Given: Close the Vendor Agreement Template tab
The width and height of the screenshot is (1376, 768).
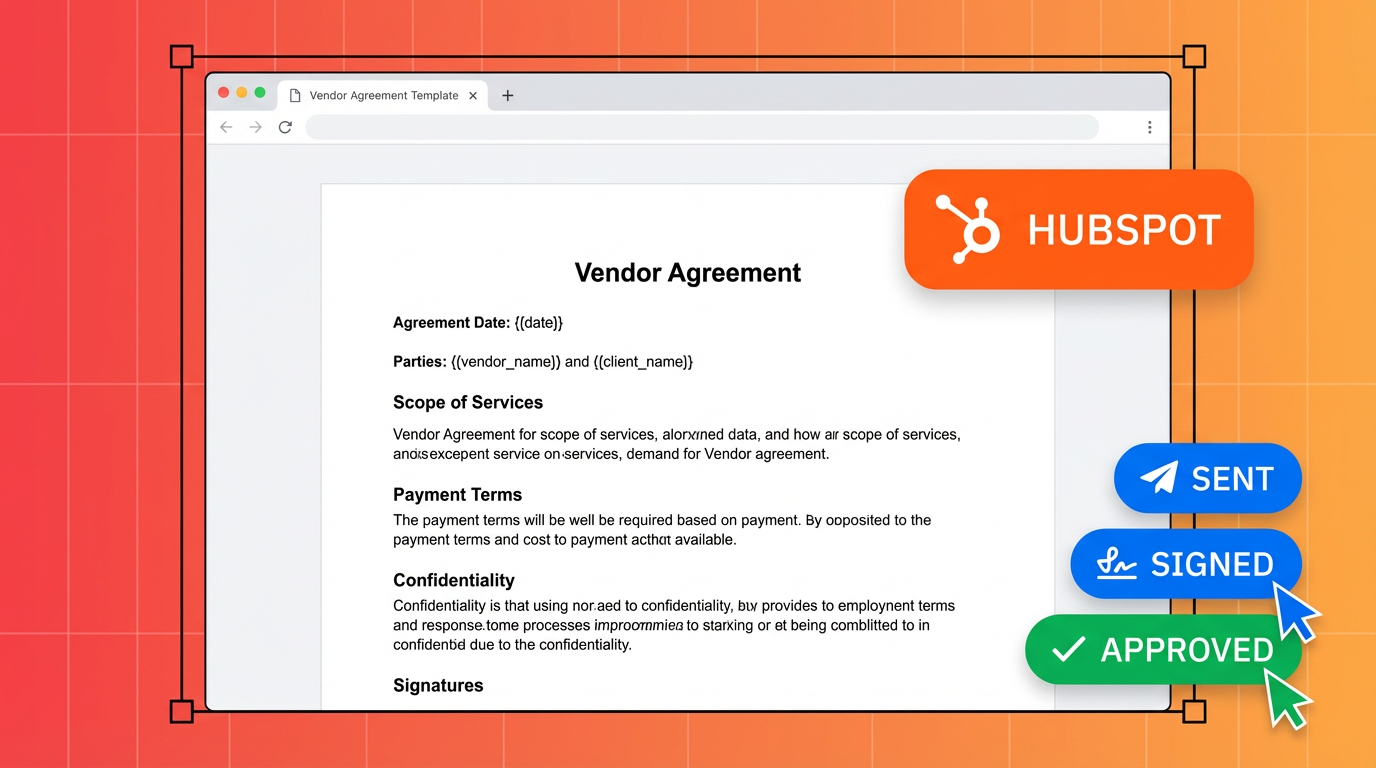Looking at the screenshot, I should pyautogui.click(x=473, y=96).
